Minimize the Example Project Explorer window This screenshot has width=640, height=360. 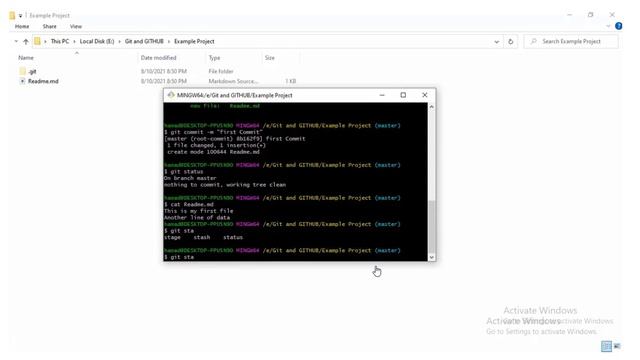click(x=569, y=15)
